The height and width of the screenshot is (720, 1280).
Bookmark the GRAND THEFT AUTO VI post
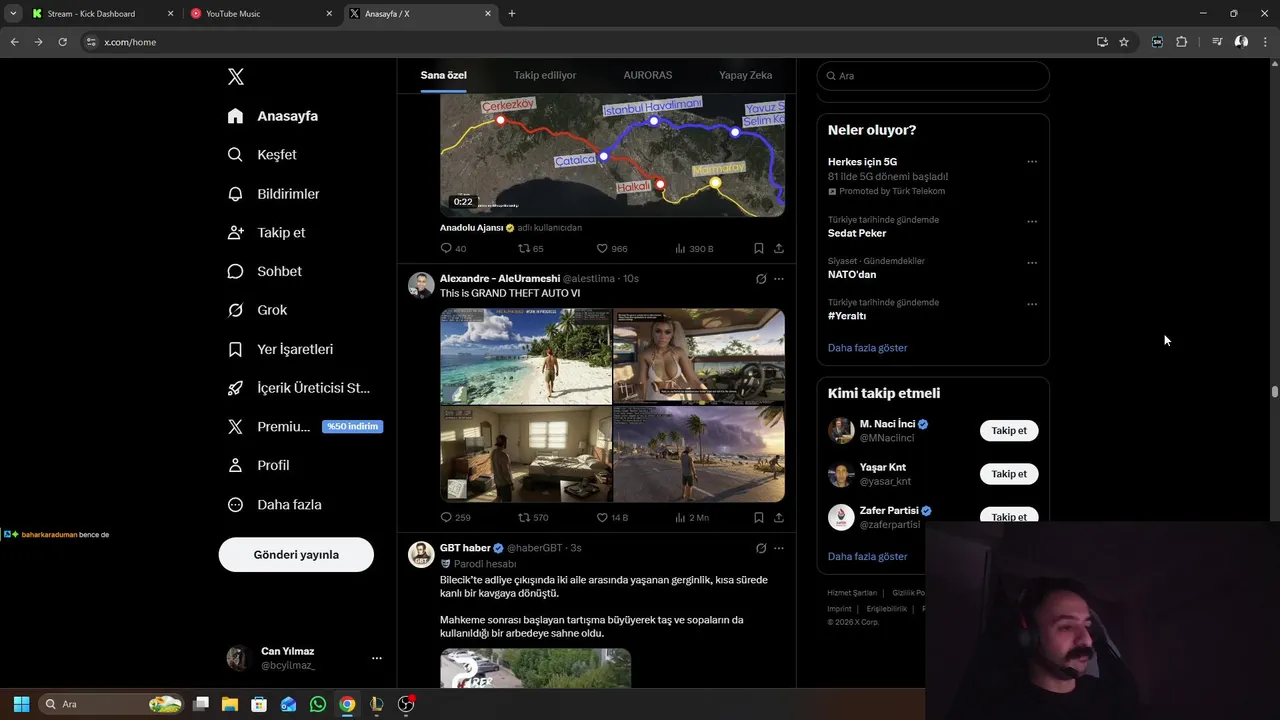pos(759,518)
